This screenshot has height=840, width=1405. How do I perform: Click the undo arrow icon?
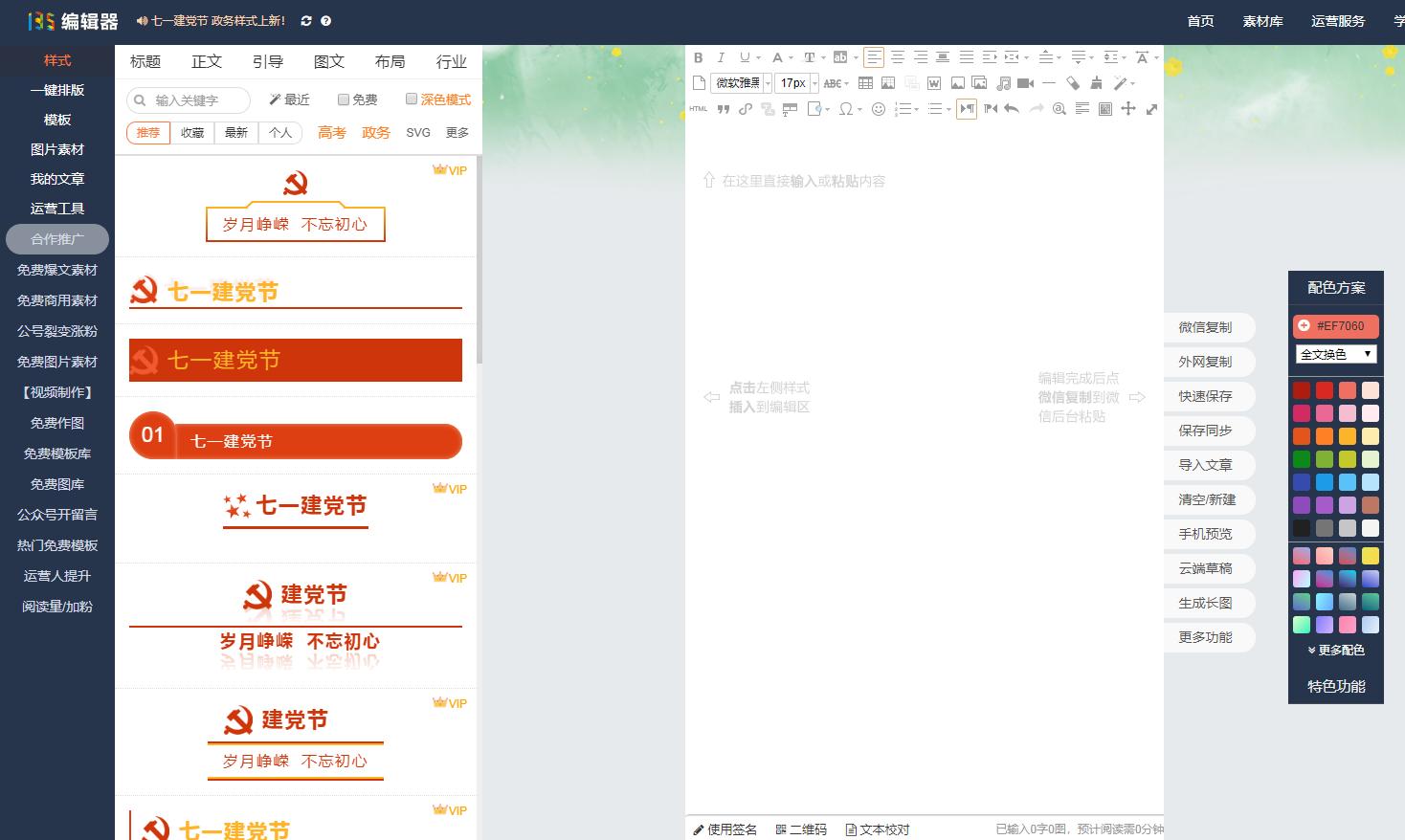tap(1012, 108)
